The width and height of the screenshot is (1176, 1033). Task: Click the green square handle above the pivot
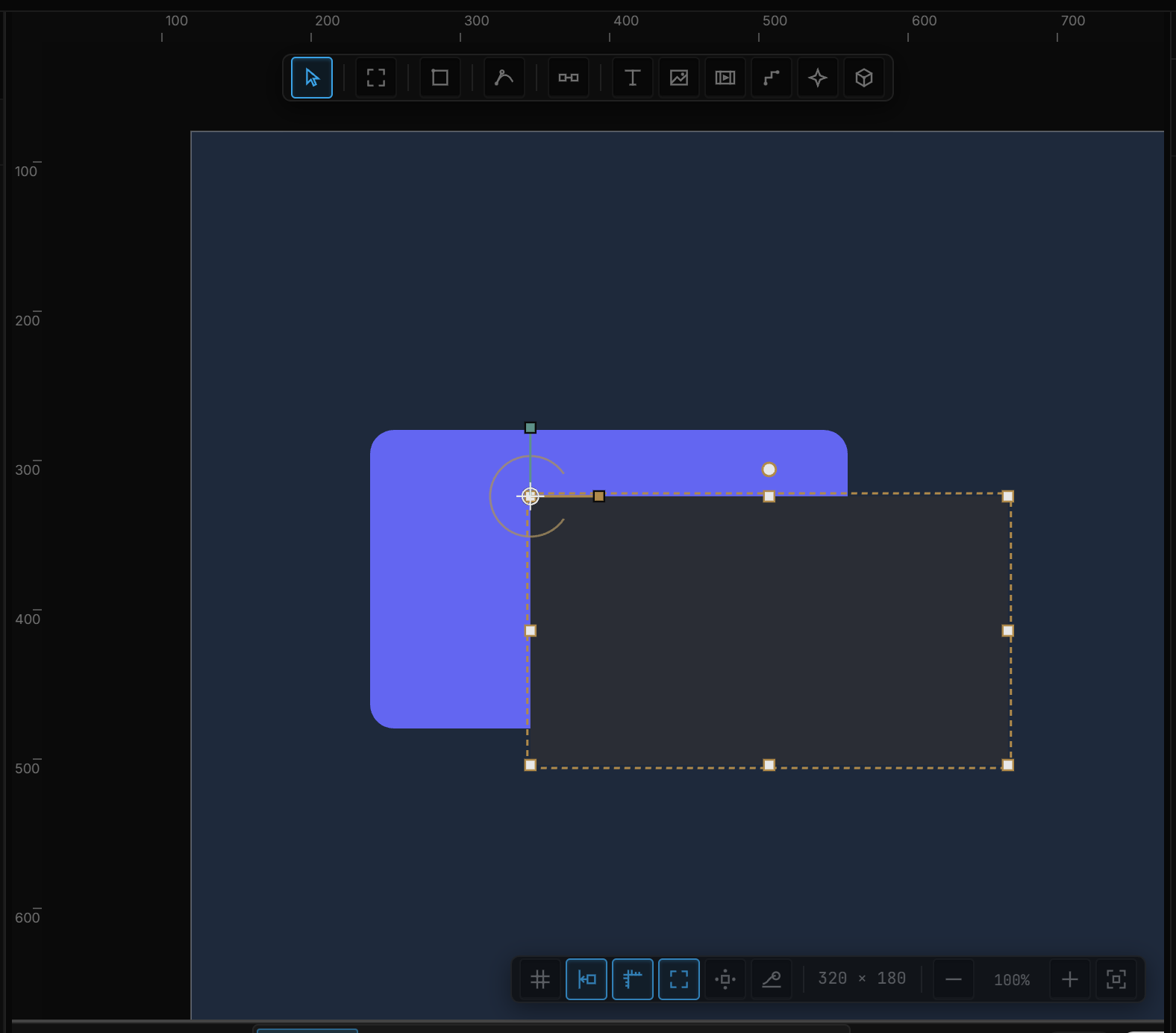pyautogui.click(x=531, y=428)
